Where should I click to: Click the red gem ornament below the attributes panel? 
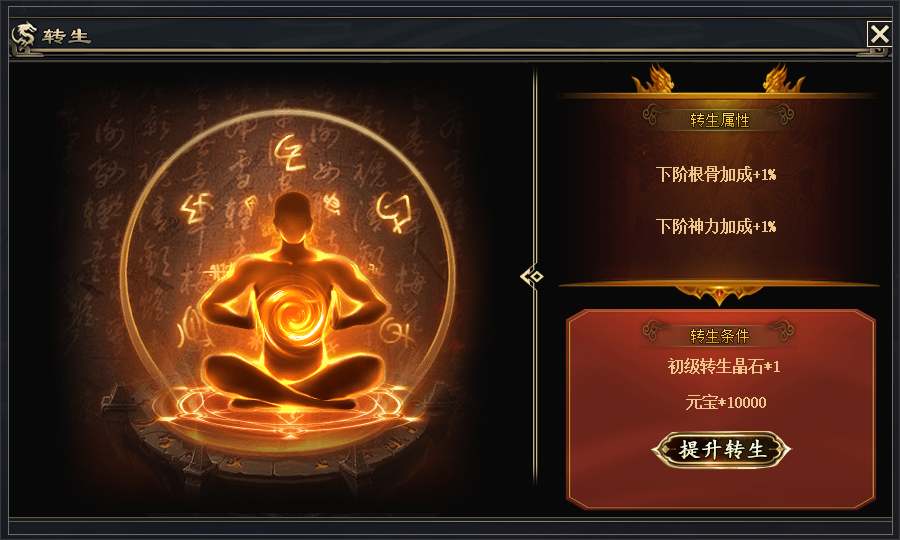coord(719,296)
